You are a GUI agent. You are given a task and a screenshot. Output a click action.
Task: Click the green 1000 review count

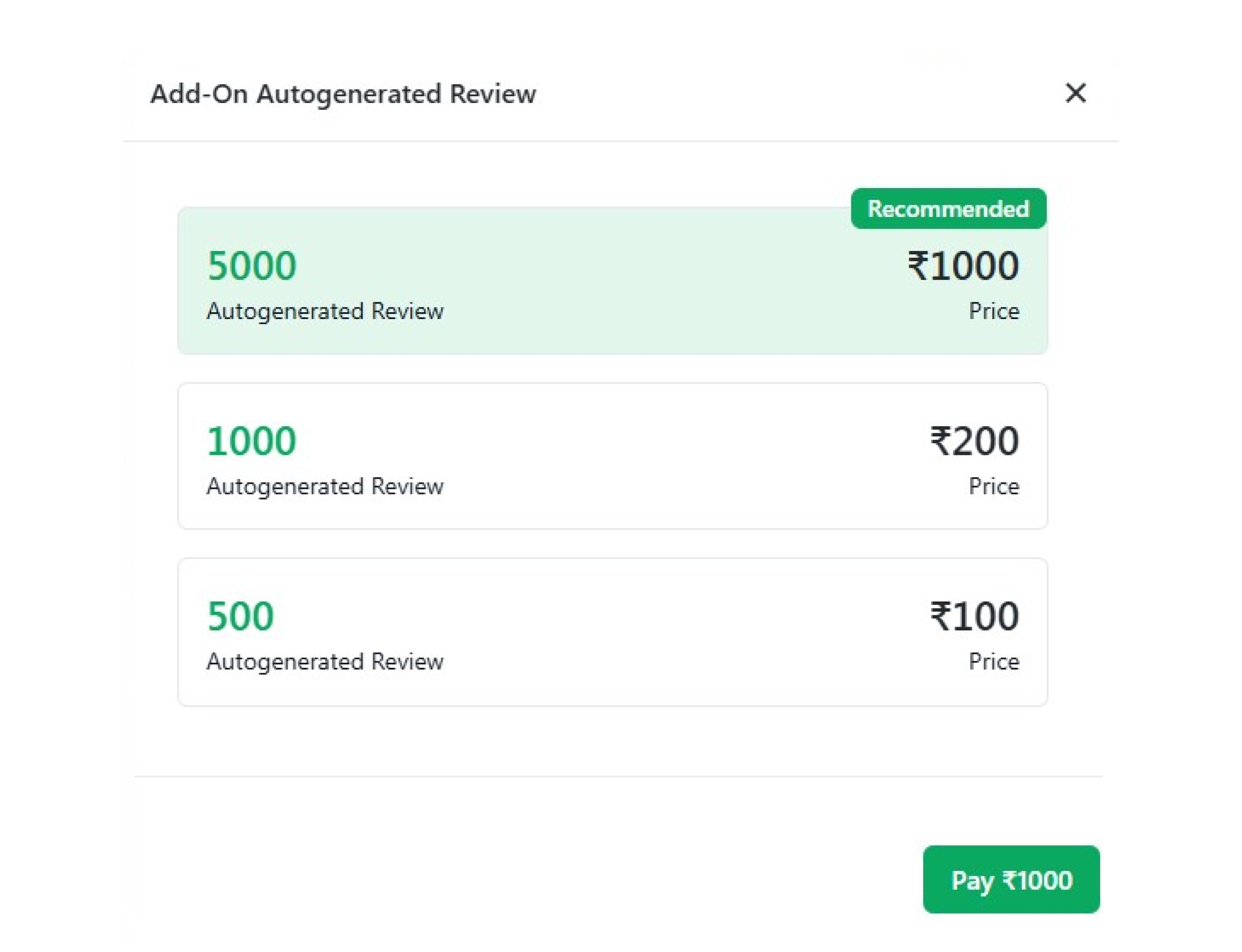252,441
